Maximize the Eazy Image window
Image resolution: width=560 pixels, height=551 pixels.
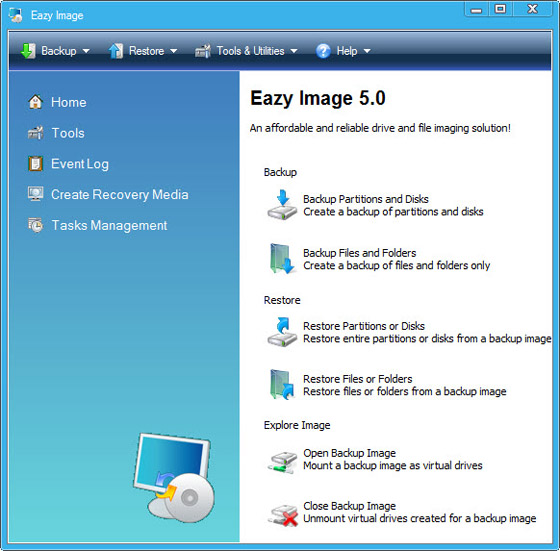tap(500, 9)
